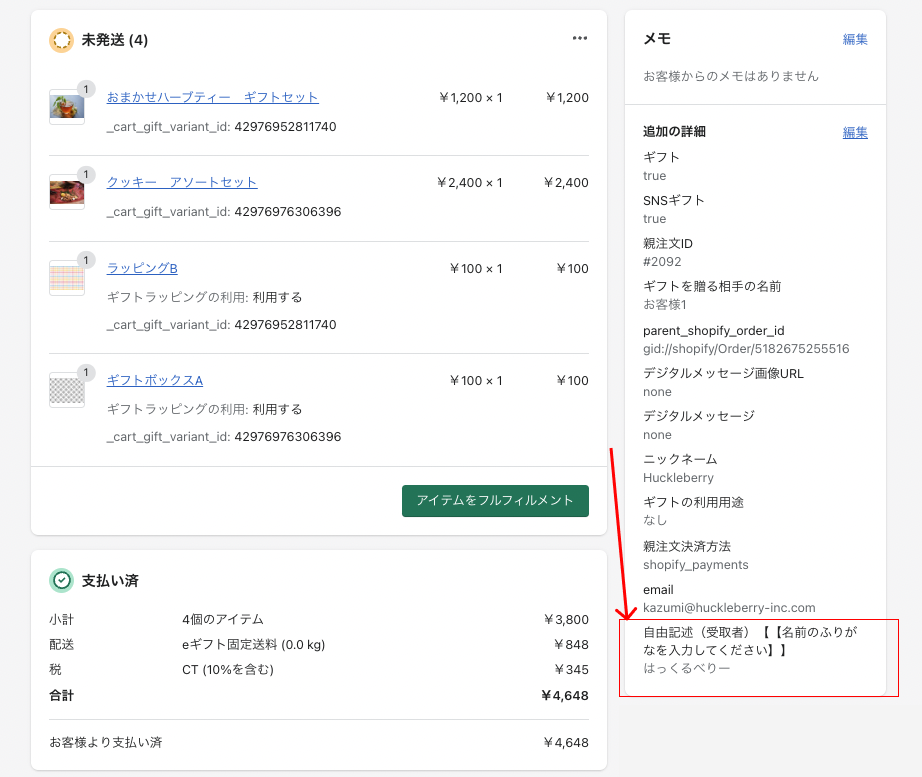Click the 支払い済 heading text

(x=109, y=580)
